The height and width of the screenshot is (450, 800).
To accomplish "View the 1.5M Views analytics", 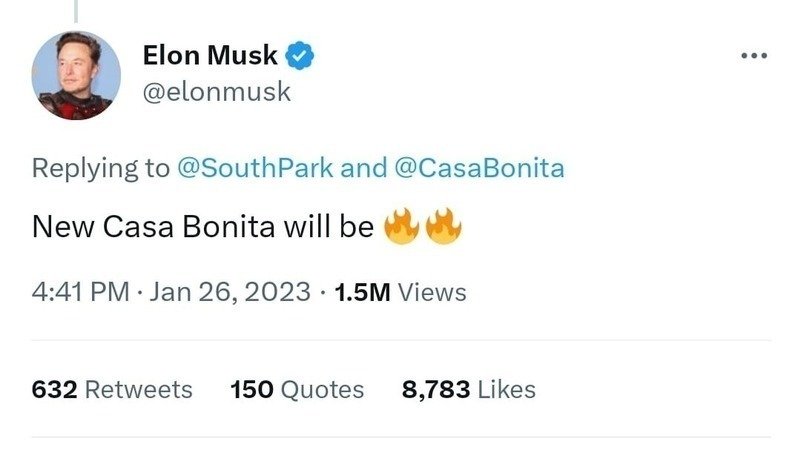I will coord(400,292).
